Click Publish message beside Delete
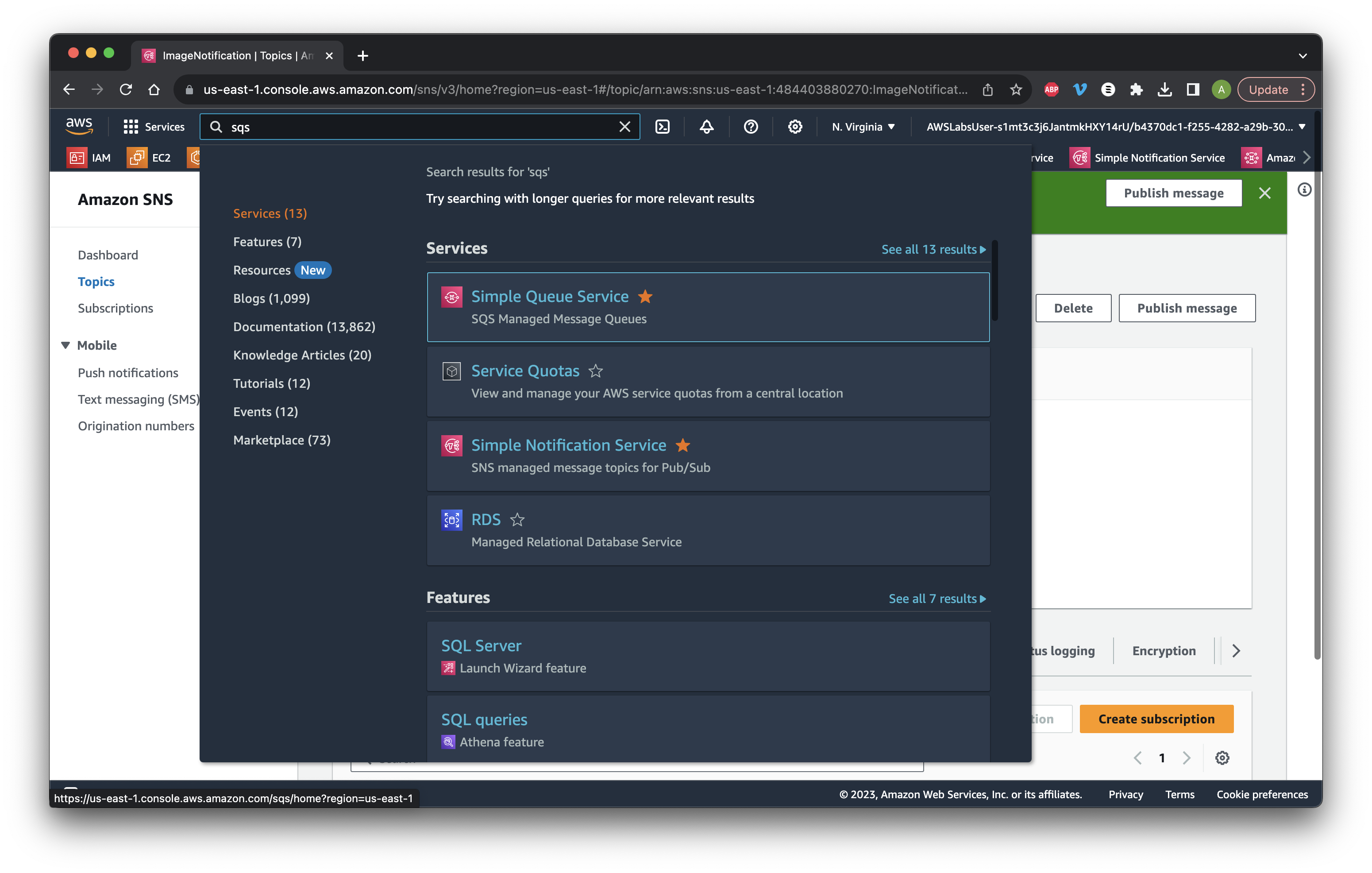 (x=1187, y=308)
